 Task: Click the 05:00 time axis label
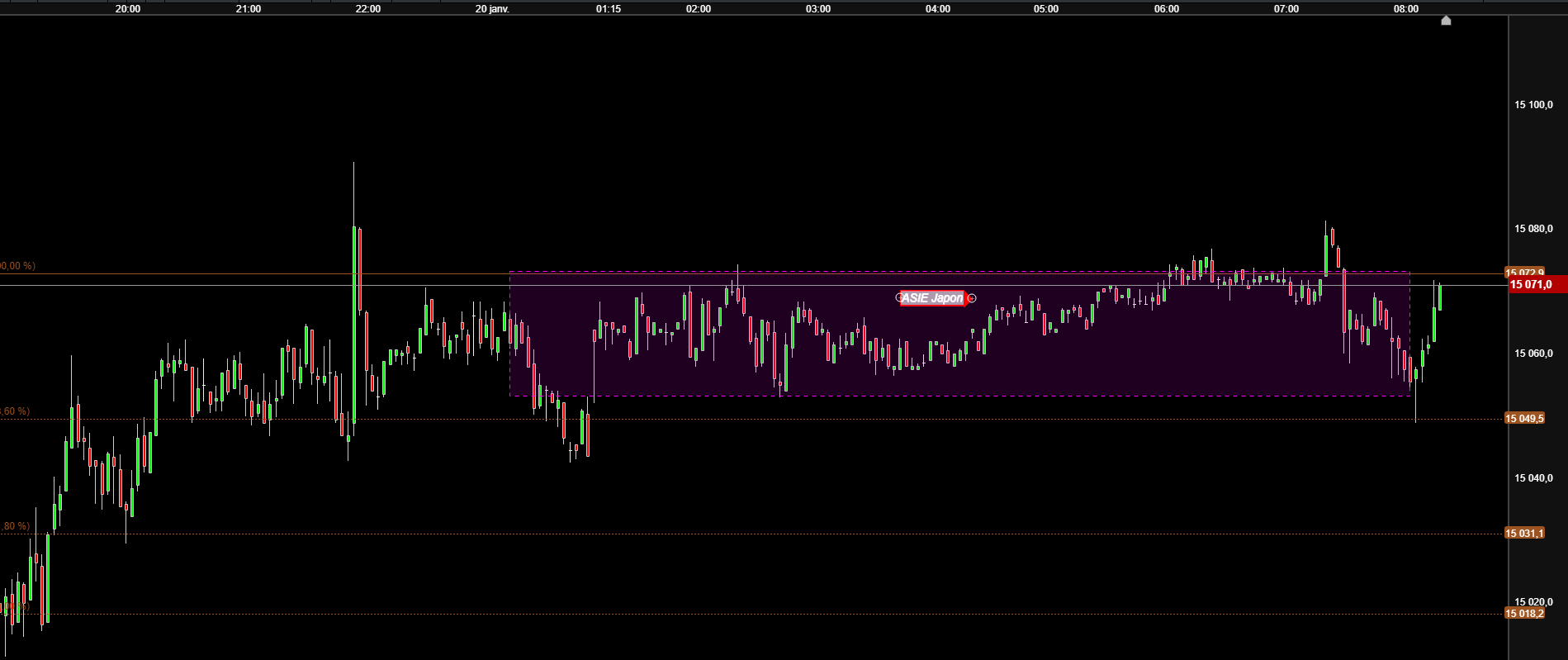pos(1046,9)
